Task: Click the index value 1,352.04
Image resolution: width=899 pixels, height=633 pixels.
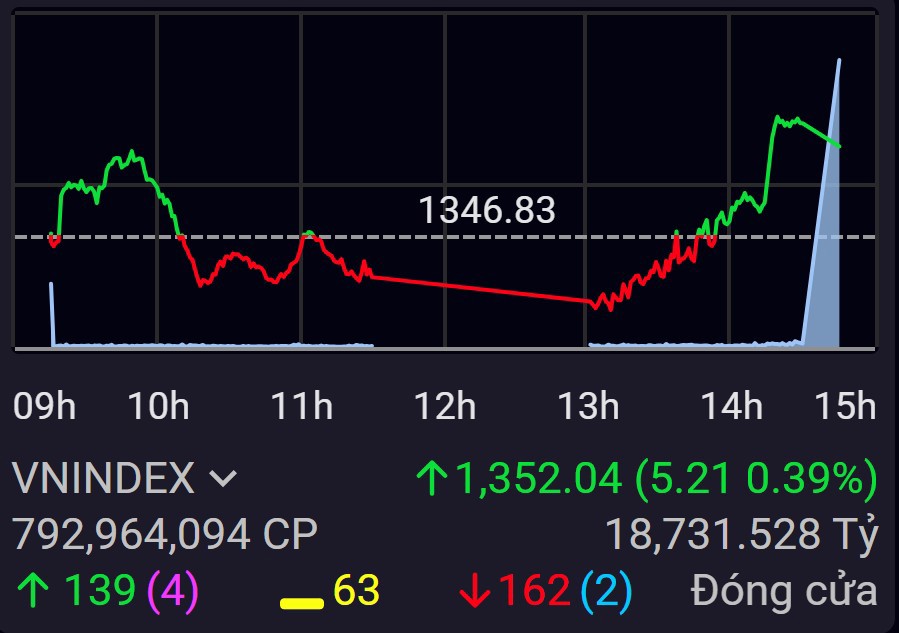Action: [x=539, y=478]
